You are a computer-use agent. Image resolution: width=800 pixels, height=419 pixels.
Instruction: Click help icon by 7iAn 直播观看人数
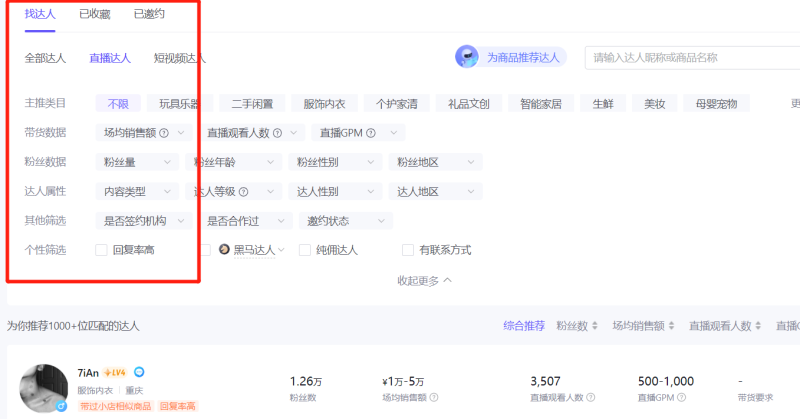590,397
